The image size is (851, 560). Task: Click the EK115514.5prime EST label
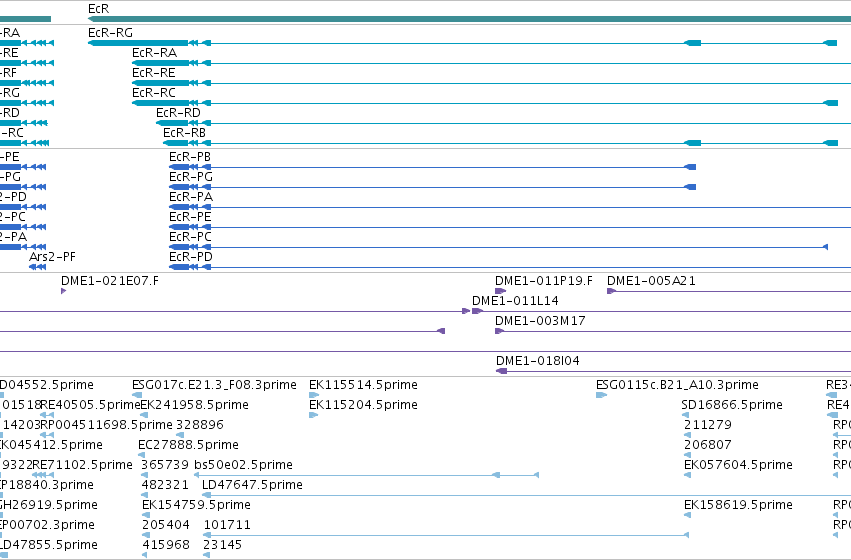[x=363, y=385]
